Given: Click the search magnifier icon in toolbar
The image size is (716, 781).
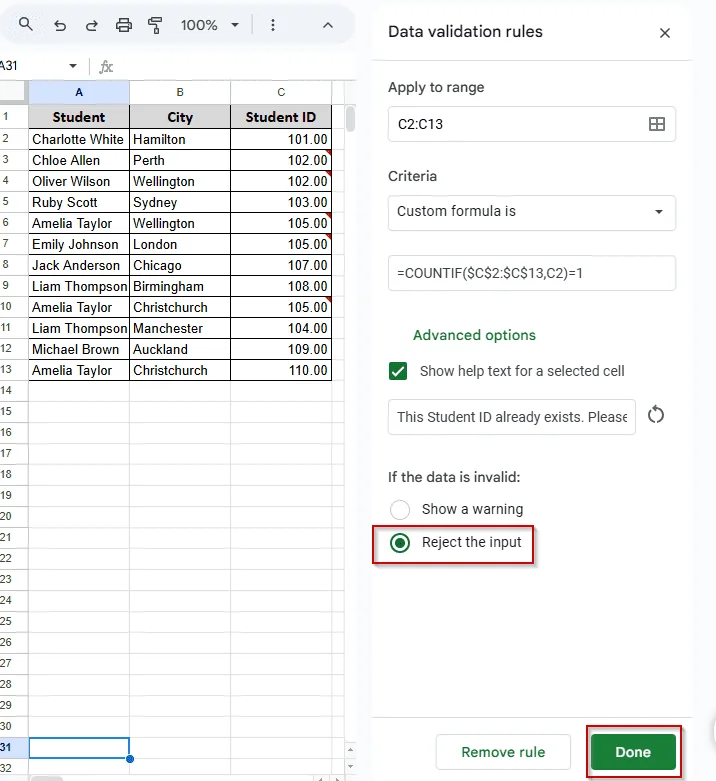Looking at the screenshot, I should point(26,24).
